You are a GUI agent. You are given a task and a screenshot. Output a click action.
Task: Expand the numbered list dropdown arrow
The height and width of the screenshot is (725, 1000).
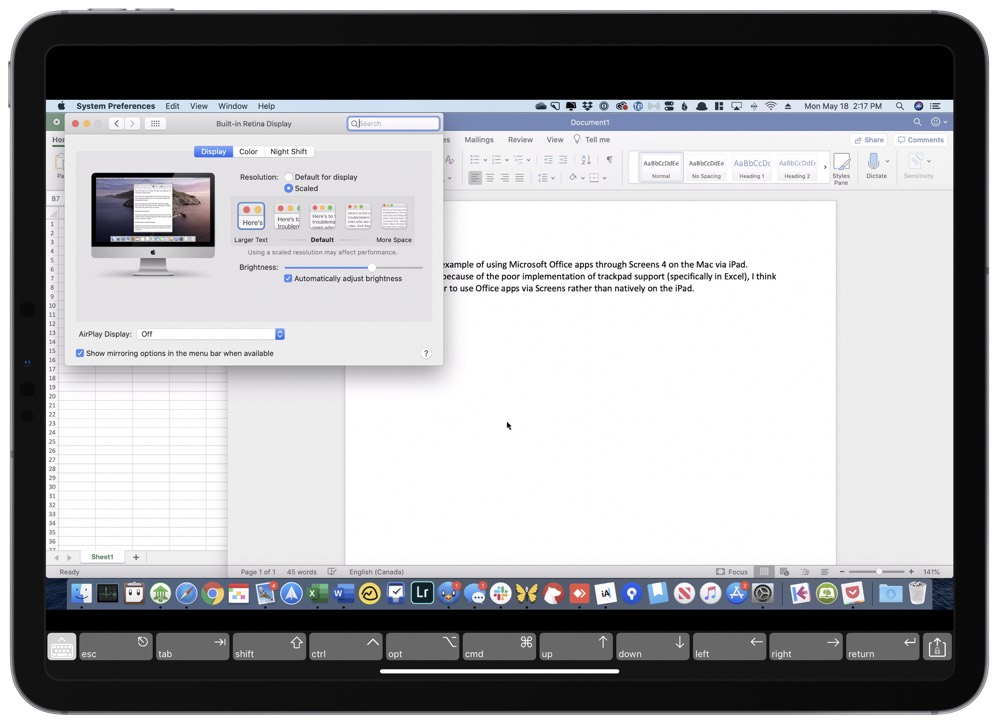coord(507,160)
